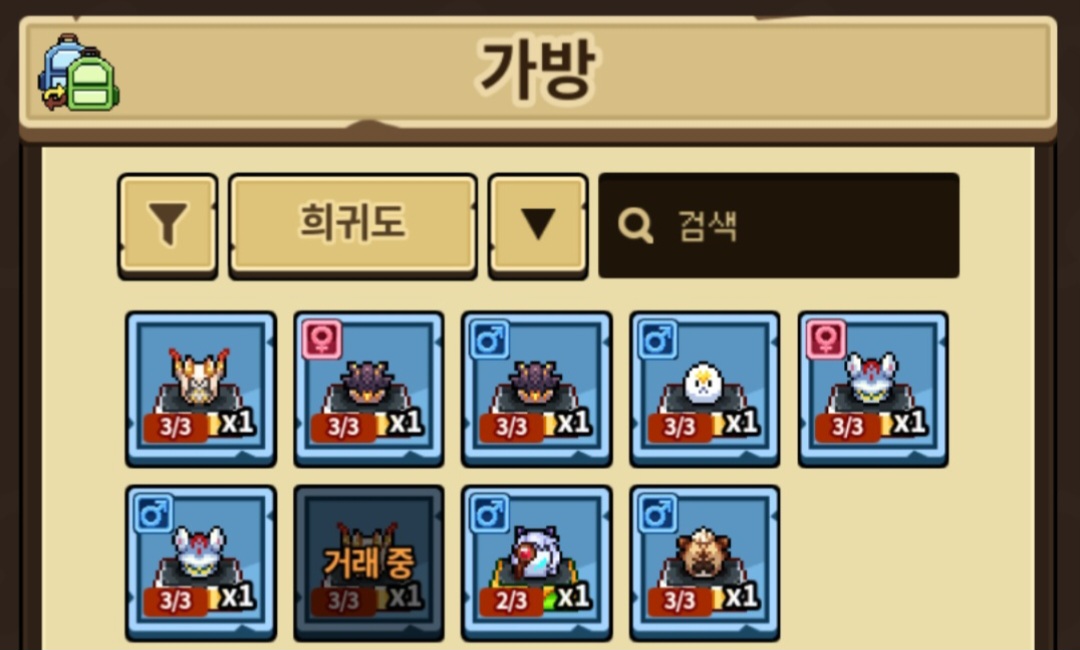
Task: Click the 가방 title header
Action: (537, 70)
